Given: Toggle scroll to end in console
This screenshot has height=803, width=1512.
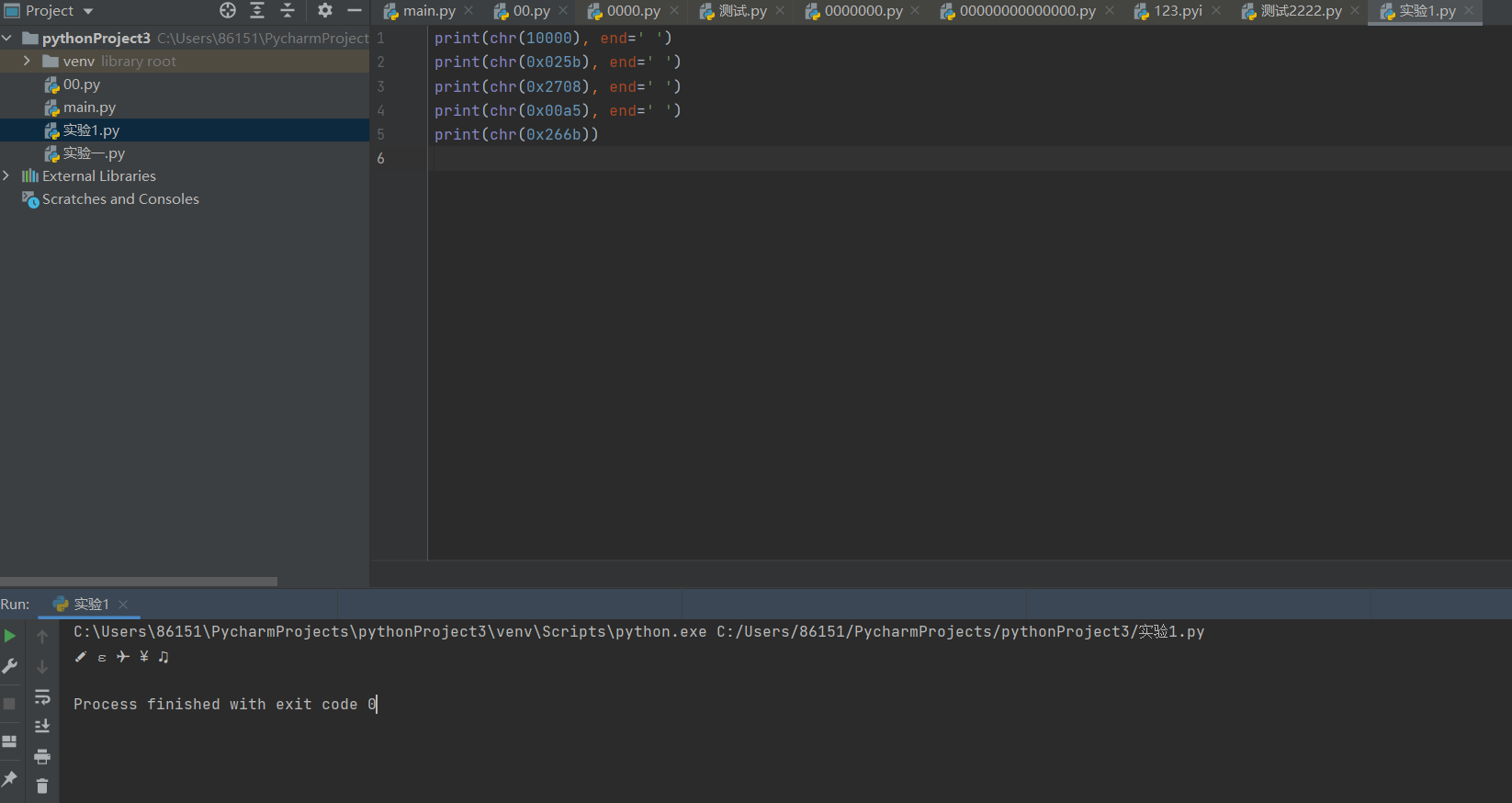Looking at the screenshot, I should tap(42, 727).
